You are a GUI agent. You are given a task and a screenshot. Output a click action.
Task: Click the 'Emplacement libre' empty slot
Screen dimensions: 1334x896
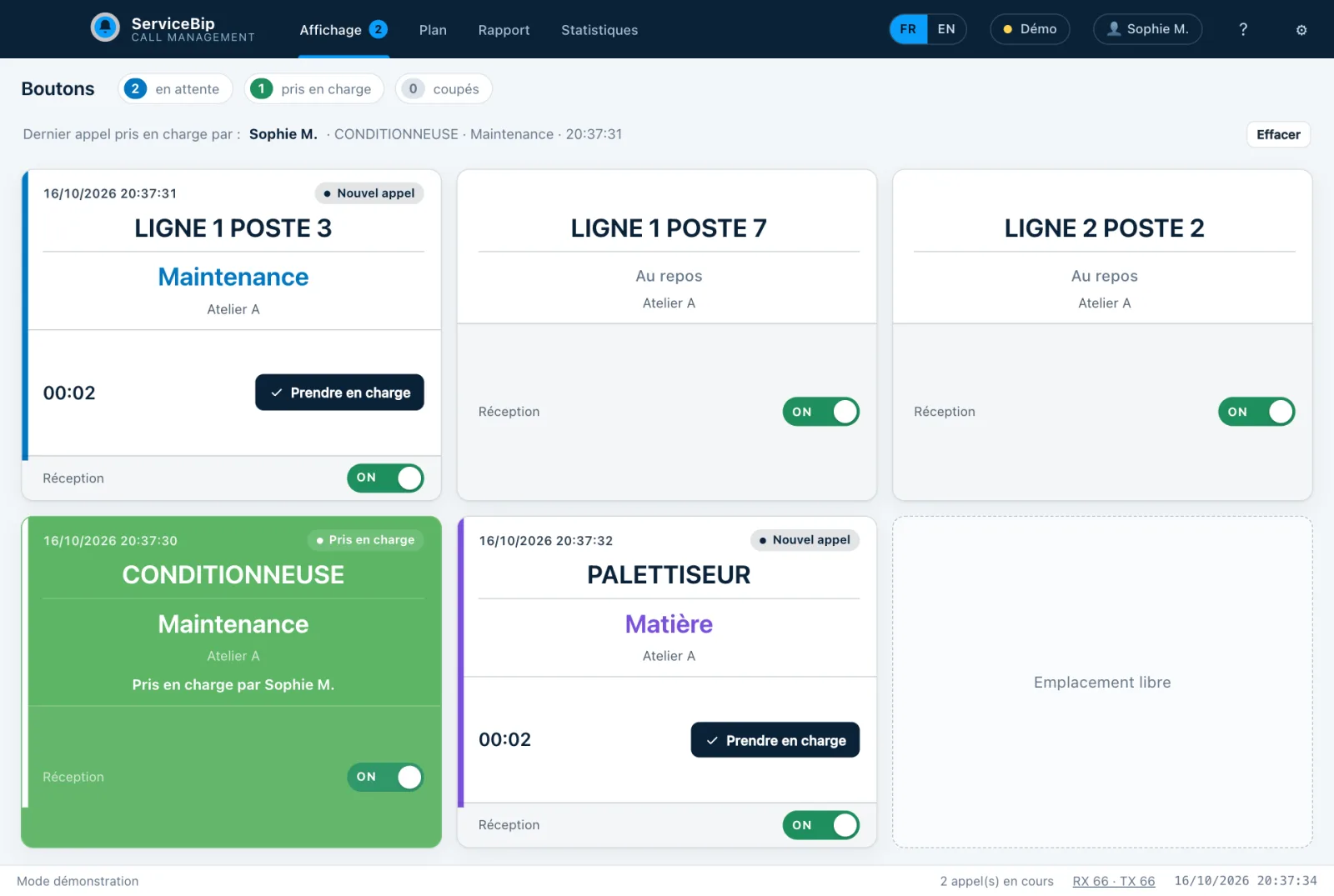pos(1102,682)
